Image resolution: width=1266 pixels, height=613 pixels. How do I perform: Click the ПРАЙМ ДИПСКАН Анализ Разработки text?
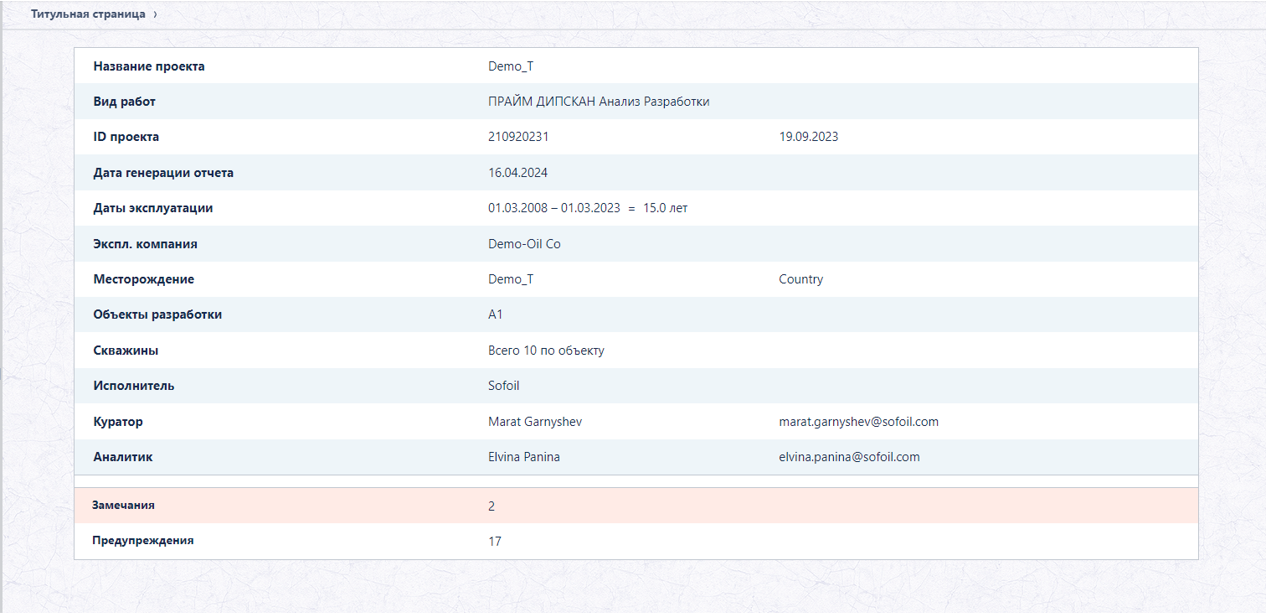coord(599,102)
